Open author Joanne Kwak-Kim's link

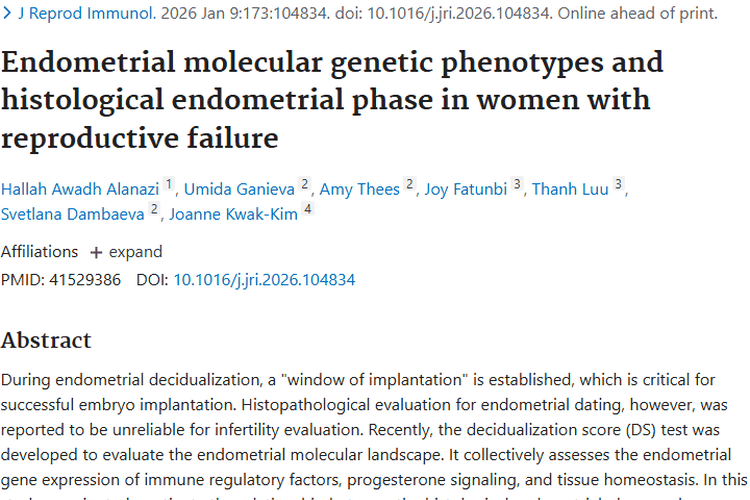233,214
